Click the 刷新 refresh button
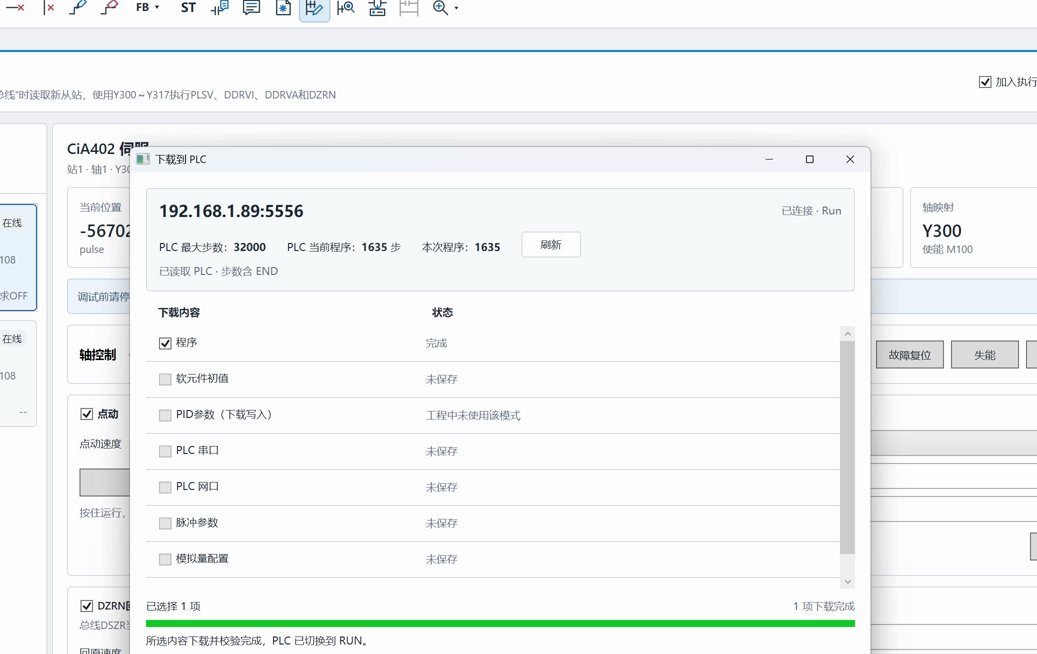 click(x=551, y=245)
